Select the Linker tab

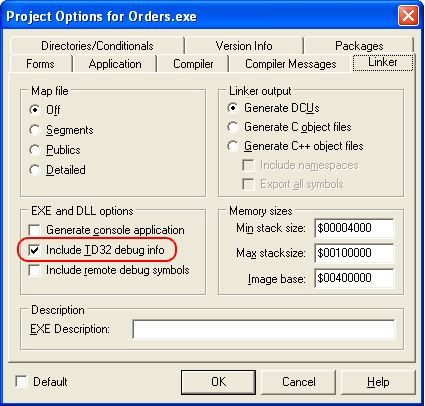[383, 62]
